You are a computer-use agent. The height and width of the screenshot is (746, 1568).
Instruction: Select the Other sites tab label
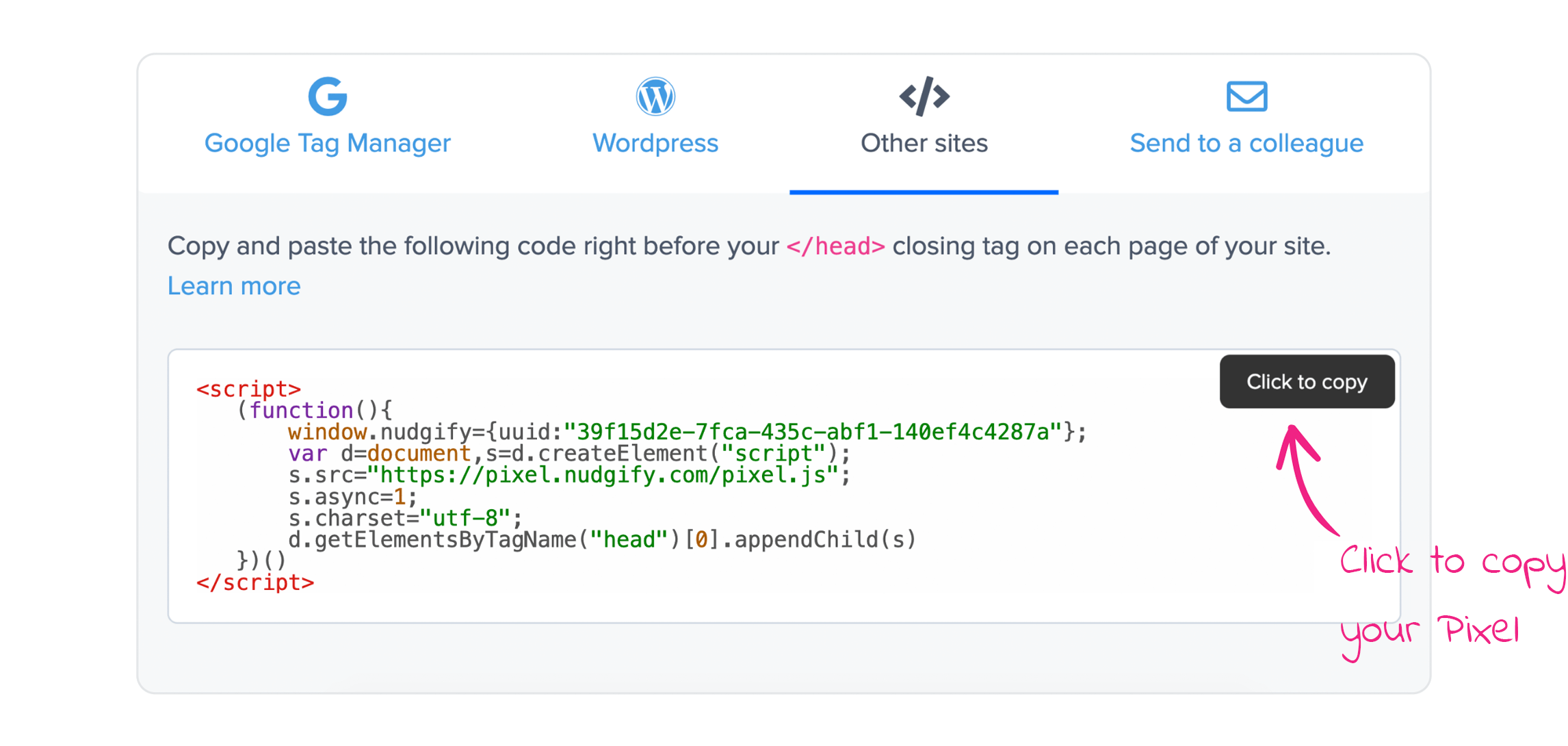[x=924, y=143]
